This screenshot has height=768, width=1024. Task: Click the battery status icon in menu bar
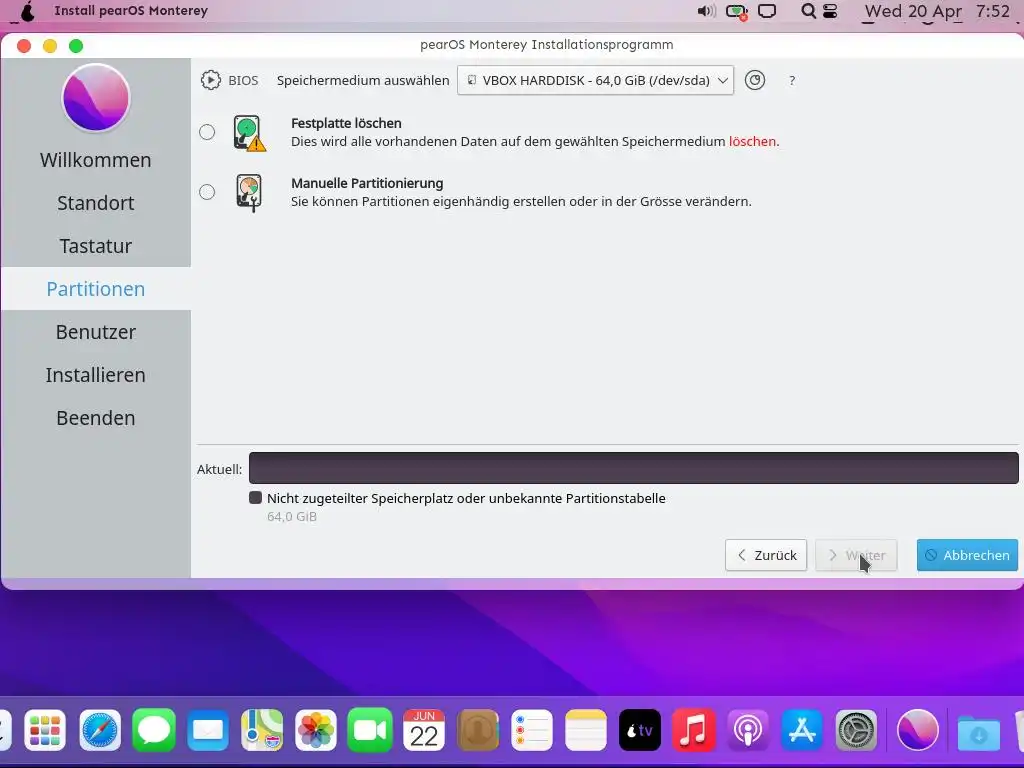737,12
